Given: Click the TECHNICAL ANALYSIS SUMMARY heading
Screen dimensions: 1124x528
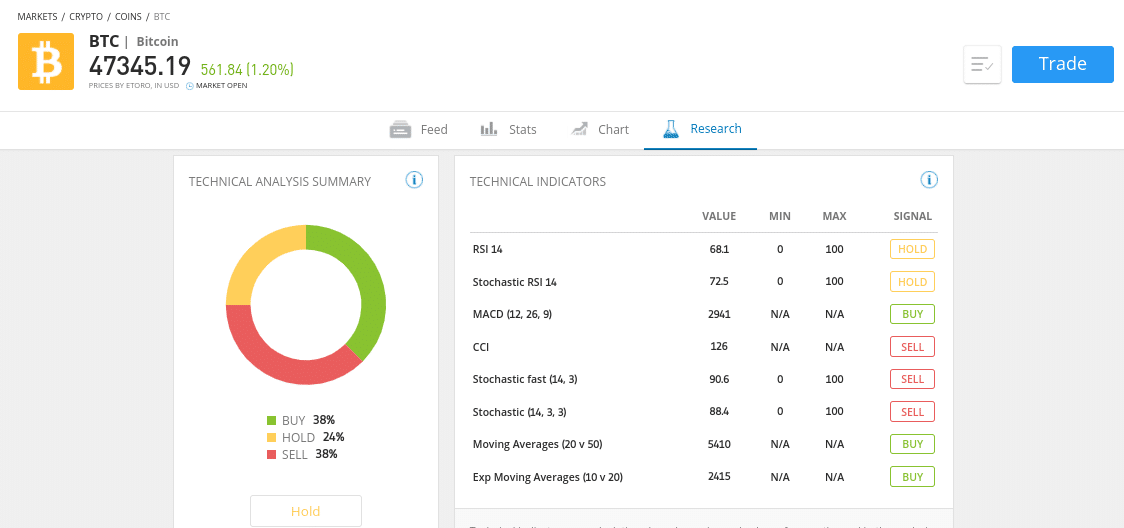Looking at the screenshot, I should 280,181.
